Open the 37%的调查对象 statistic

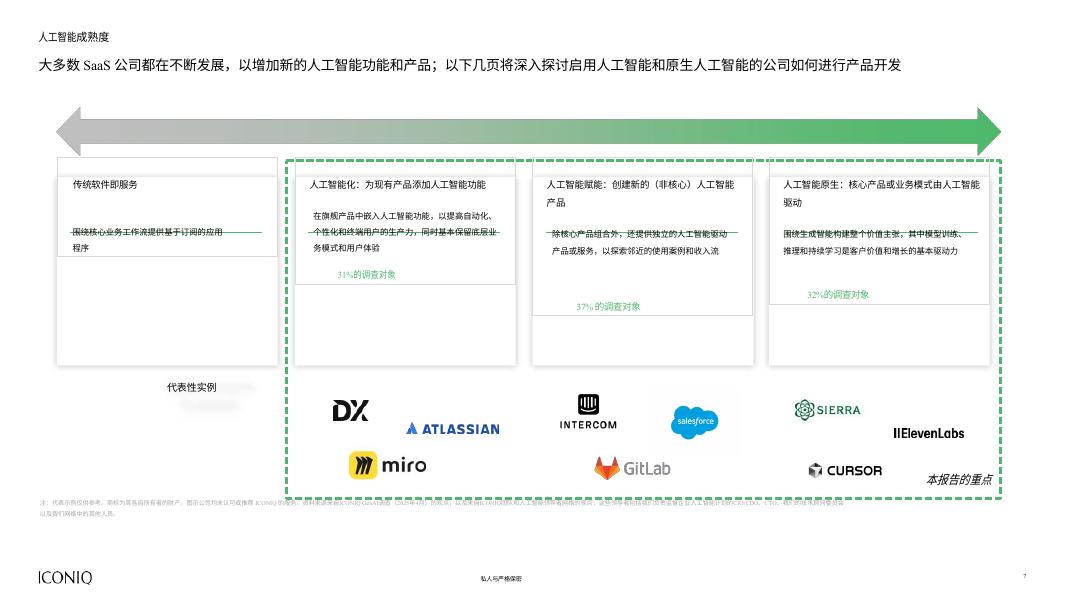(611, 308)
